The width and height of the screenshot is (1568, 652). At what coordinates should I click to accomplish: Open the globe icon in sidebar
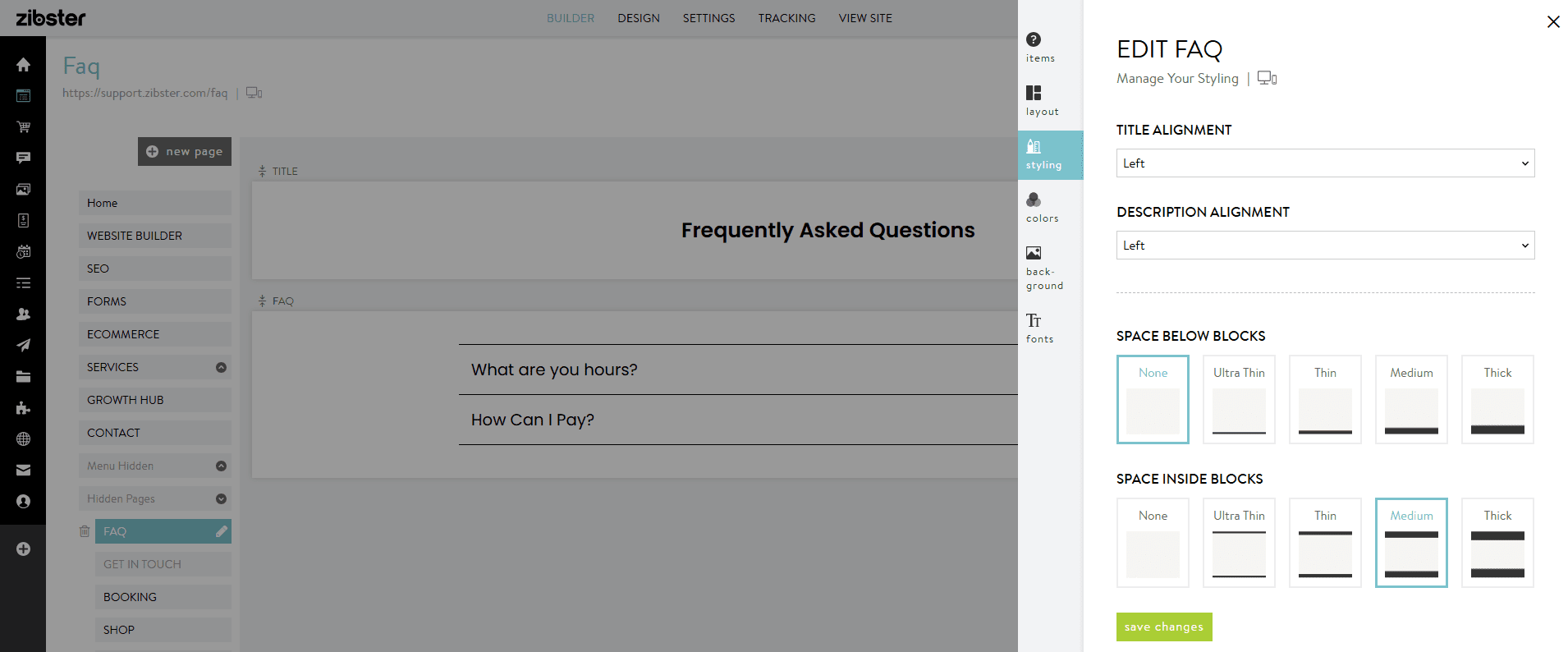point(23,439)
